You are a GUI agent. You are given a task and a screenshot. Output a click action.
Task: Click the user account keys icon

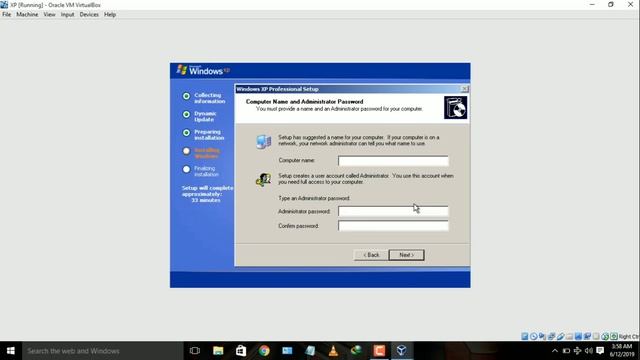(263, 179)
